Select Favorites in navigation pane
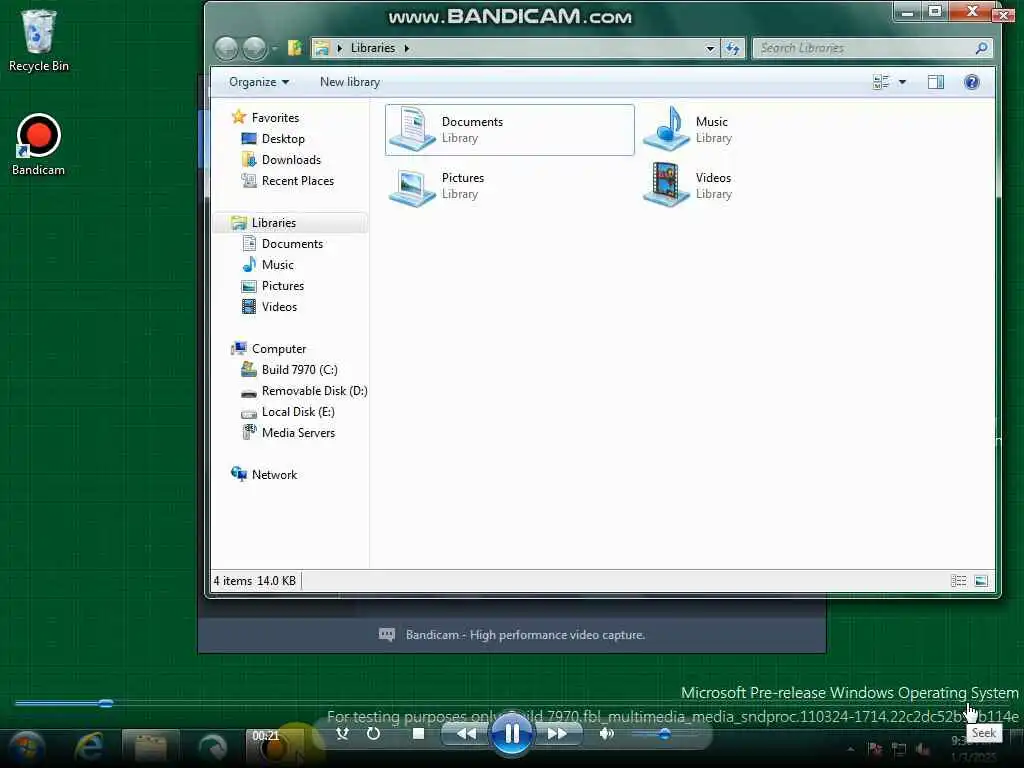The height and width of the screenshot is (768, 1024). (x=266, y=118)
